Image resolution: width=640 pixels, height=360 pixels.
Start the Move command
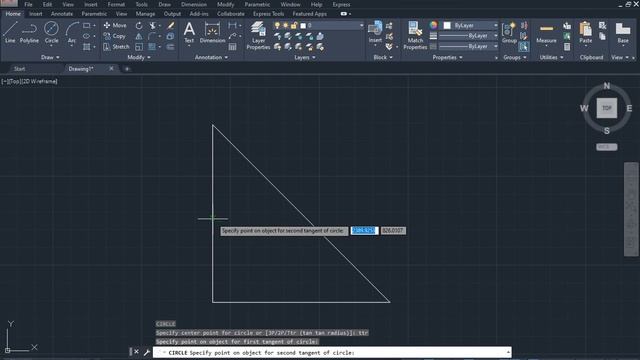point(115,25)
